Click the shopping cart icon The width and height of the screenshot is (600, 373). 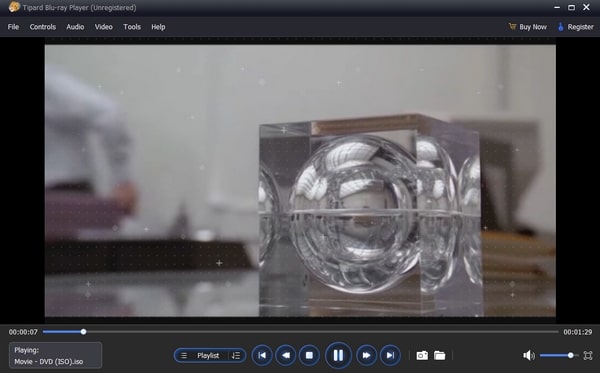(512, 26)
